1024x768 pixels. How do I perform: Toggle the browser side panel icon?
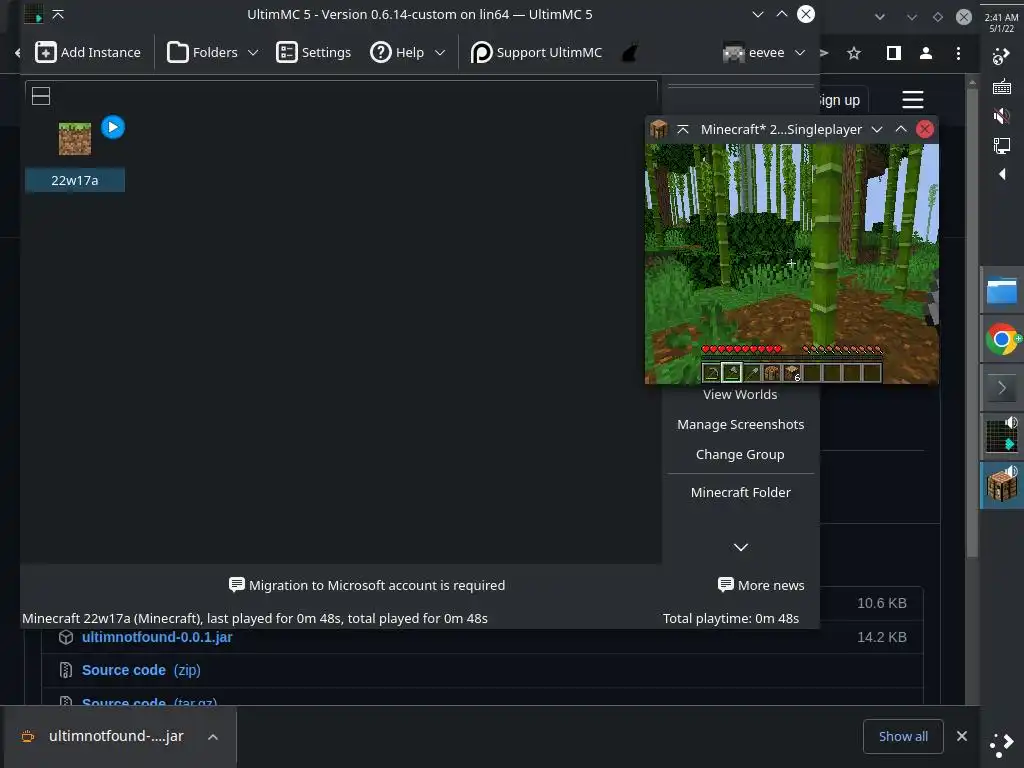pyautogui.click(x=893, y=53)
